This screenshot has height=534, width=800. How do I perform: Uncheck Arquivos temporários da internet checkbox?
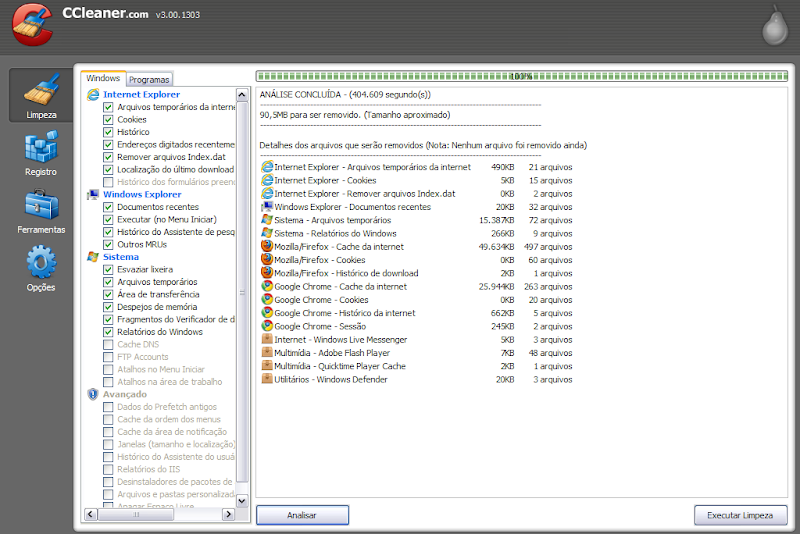[108, 107]
